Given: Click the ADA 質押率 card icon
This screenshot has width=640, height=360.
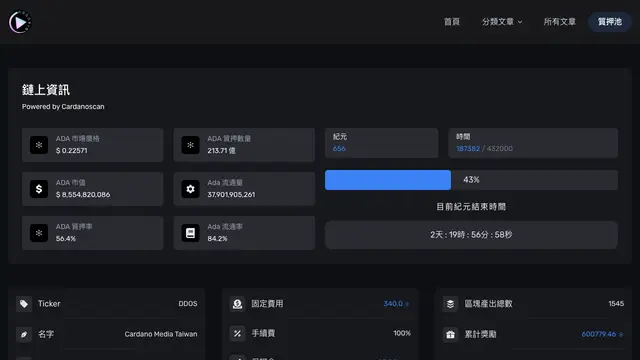Looking at the screenshot, I should [x=39, y=233].
